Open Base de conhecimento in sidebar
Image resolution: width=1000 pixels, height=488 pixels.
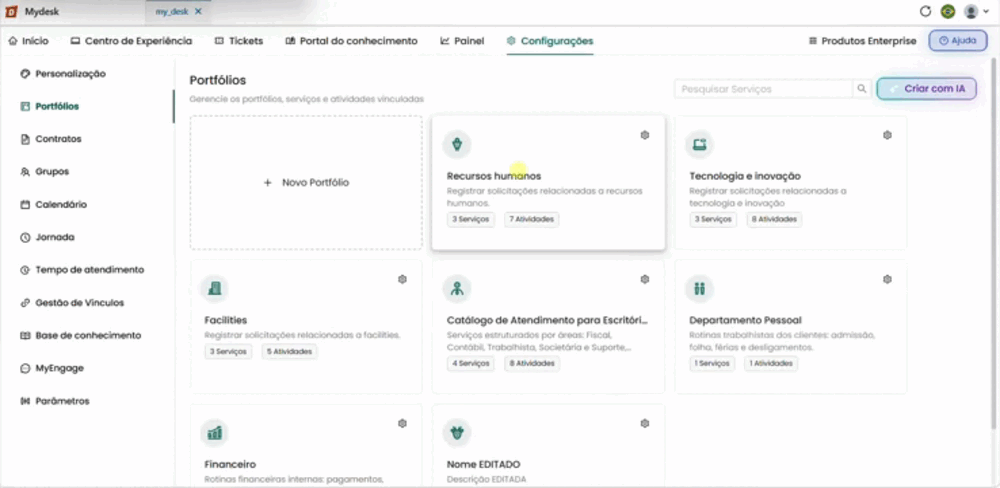tap(81, 336)
